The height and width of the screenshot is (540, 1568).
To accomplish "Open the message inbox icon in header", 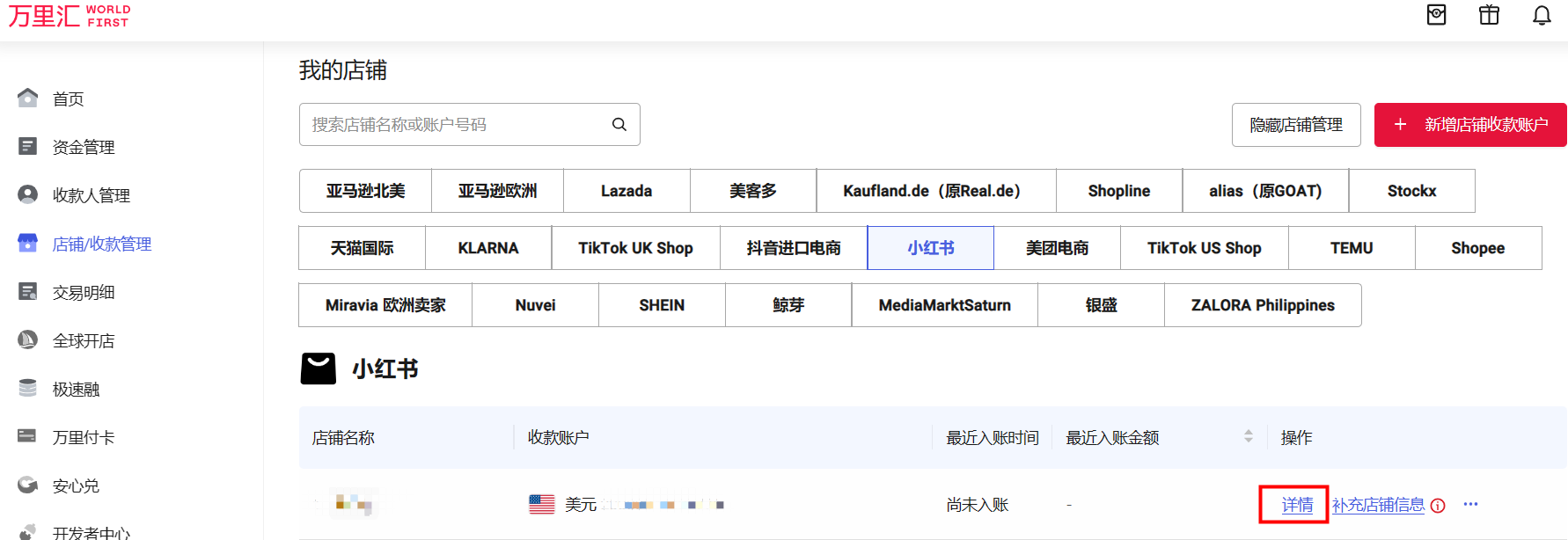I will (x=1436, y=15).
